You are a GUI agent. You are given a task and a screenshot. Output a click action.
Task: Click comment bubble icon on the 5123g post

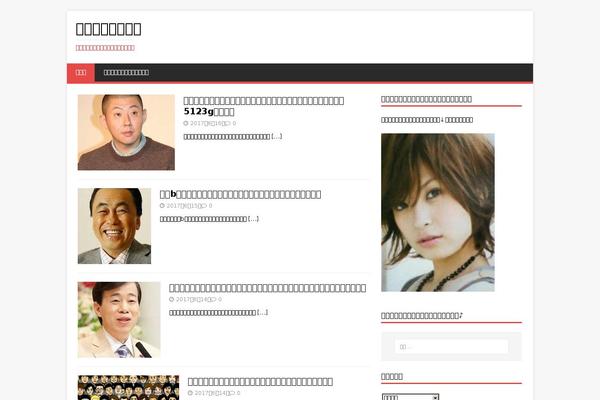(228, 123)
